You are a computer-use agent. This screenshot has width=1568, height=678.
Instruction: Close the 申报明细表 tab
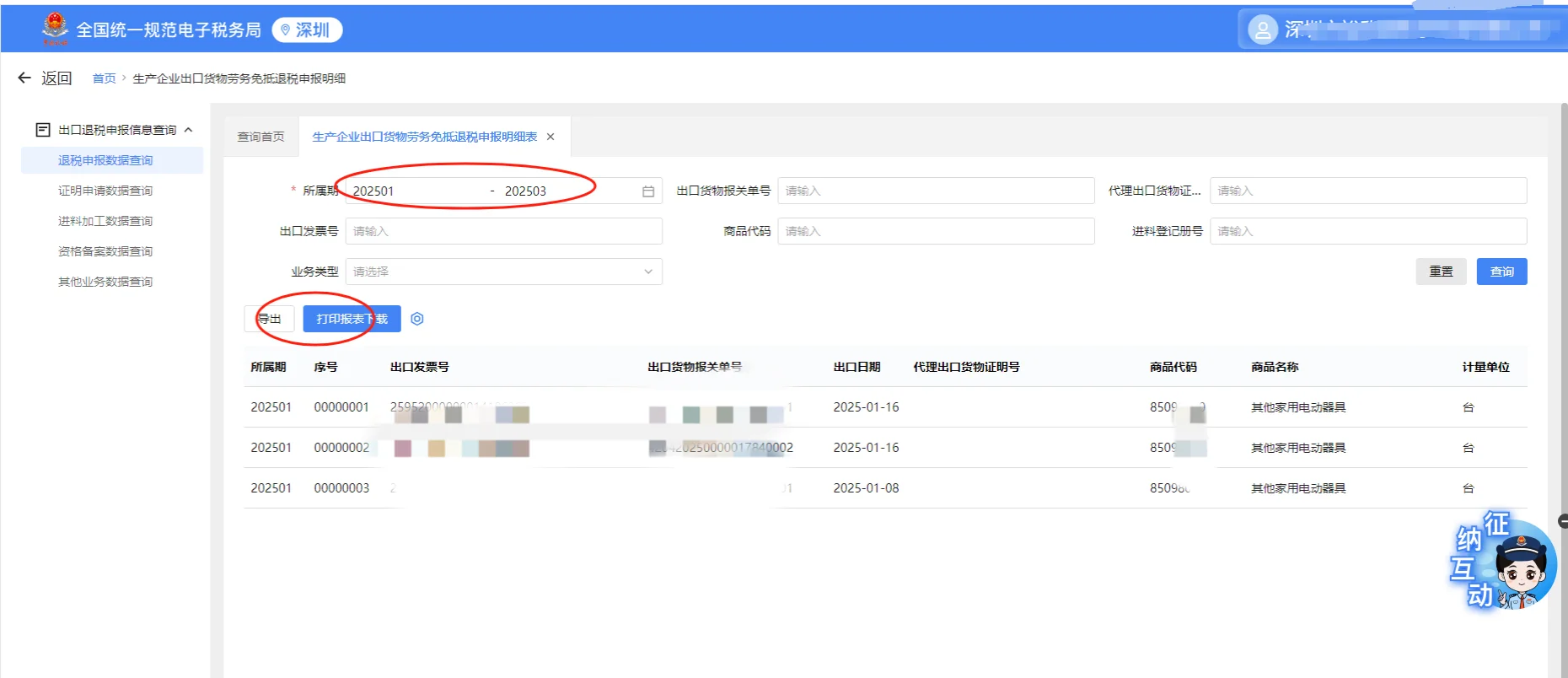click(x=550, y=137)
